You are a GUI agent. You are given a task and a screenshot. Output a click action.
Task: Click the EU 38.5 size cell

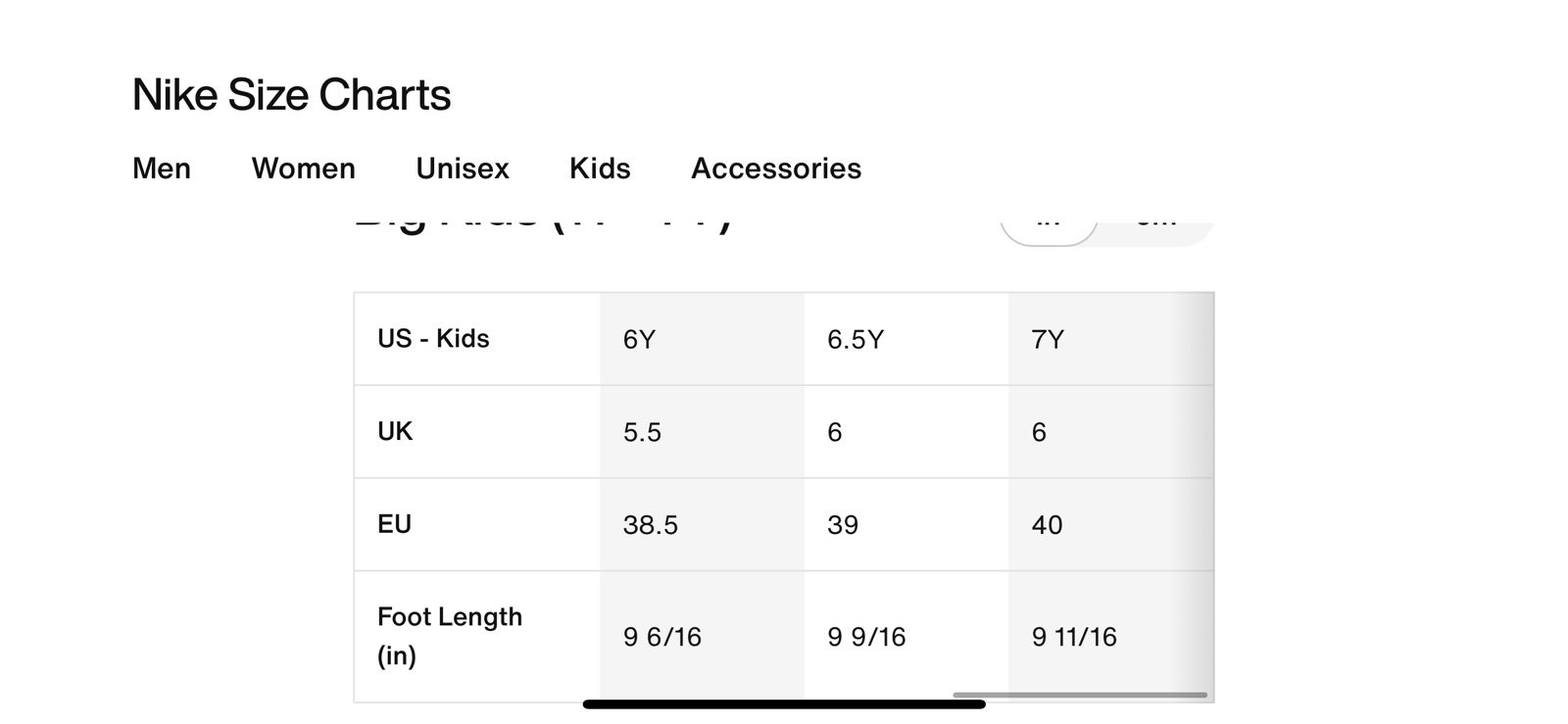(x=702, y=524)
